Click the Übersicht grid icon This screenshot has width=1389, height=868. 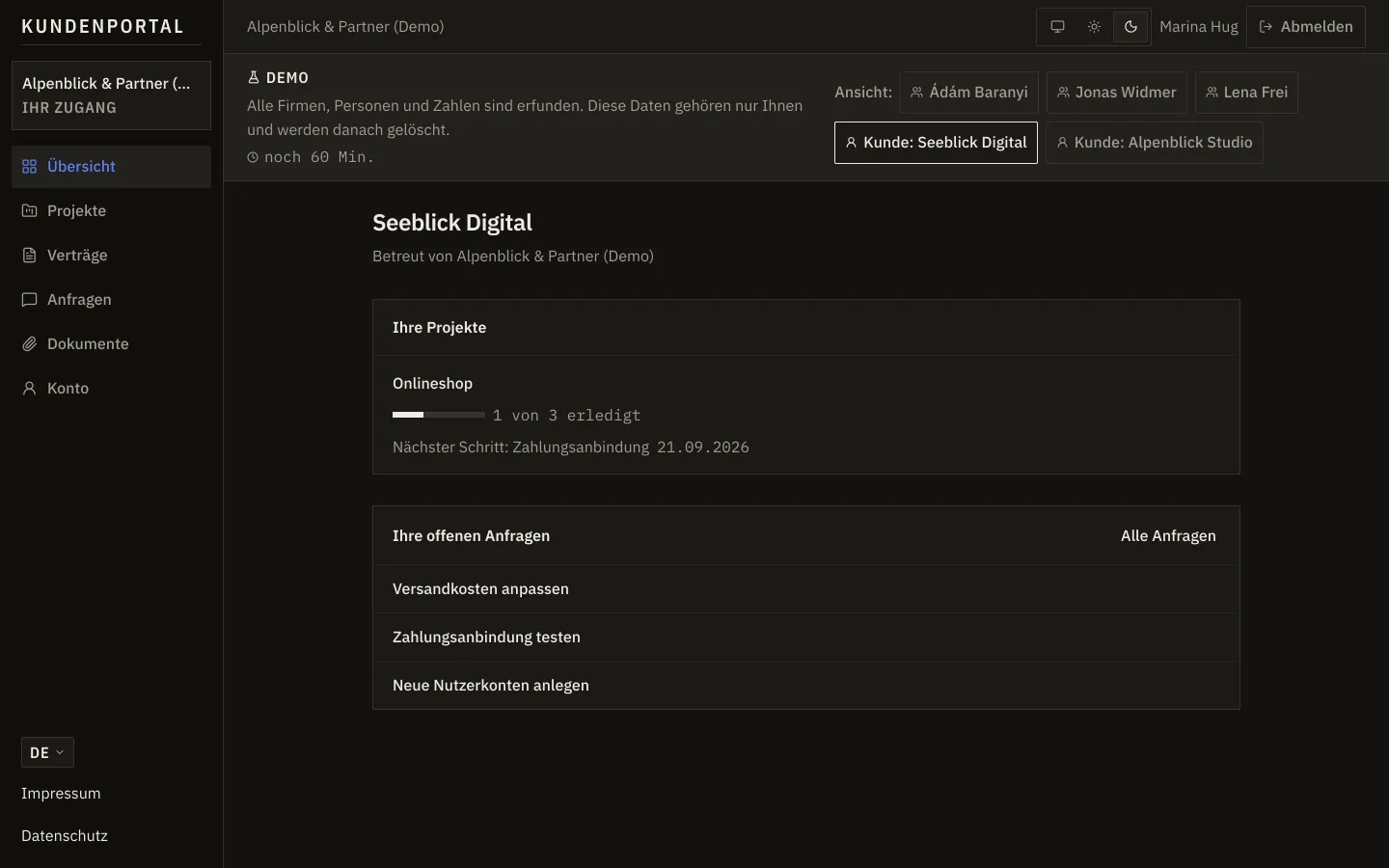pos(30,167)
